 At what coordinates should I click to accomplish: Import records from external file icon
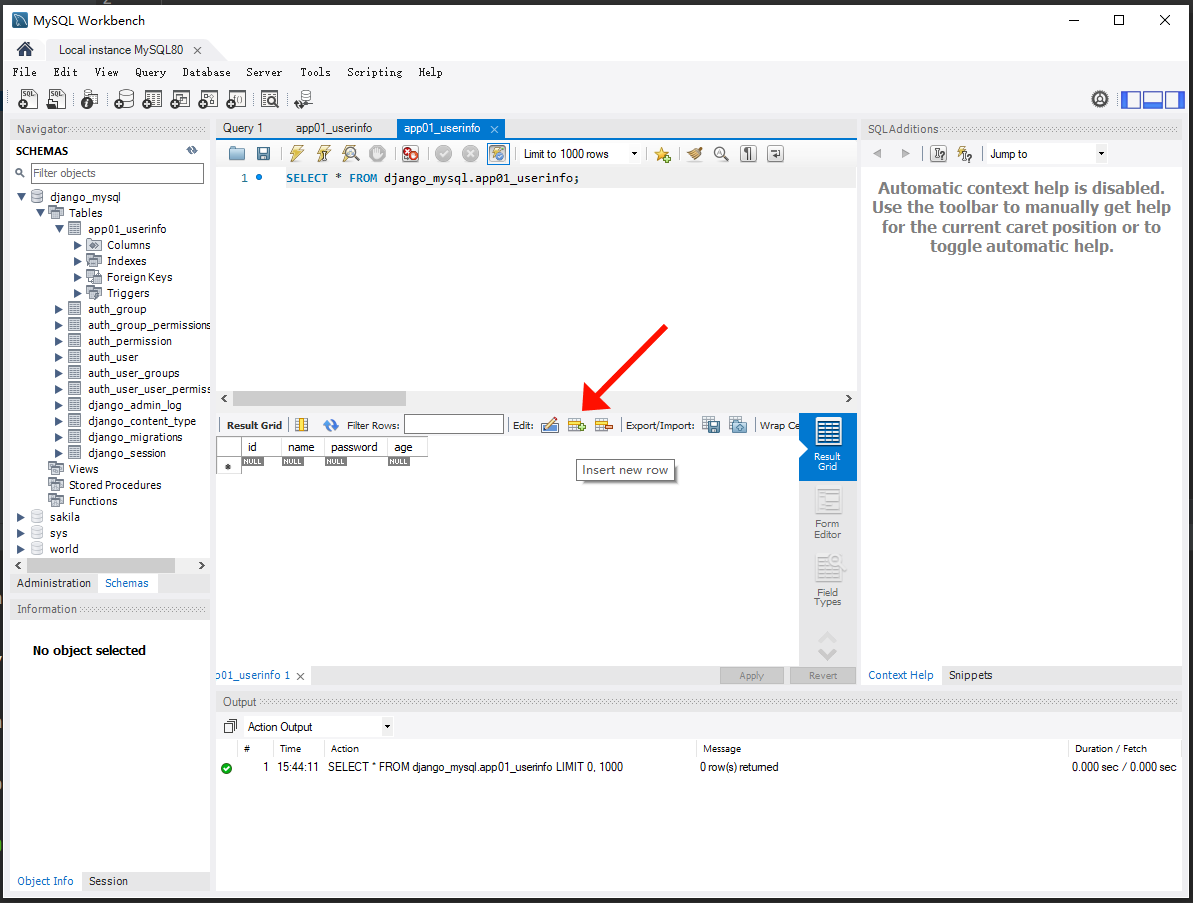pyautogui.click(x=738, y=425)
